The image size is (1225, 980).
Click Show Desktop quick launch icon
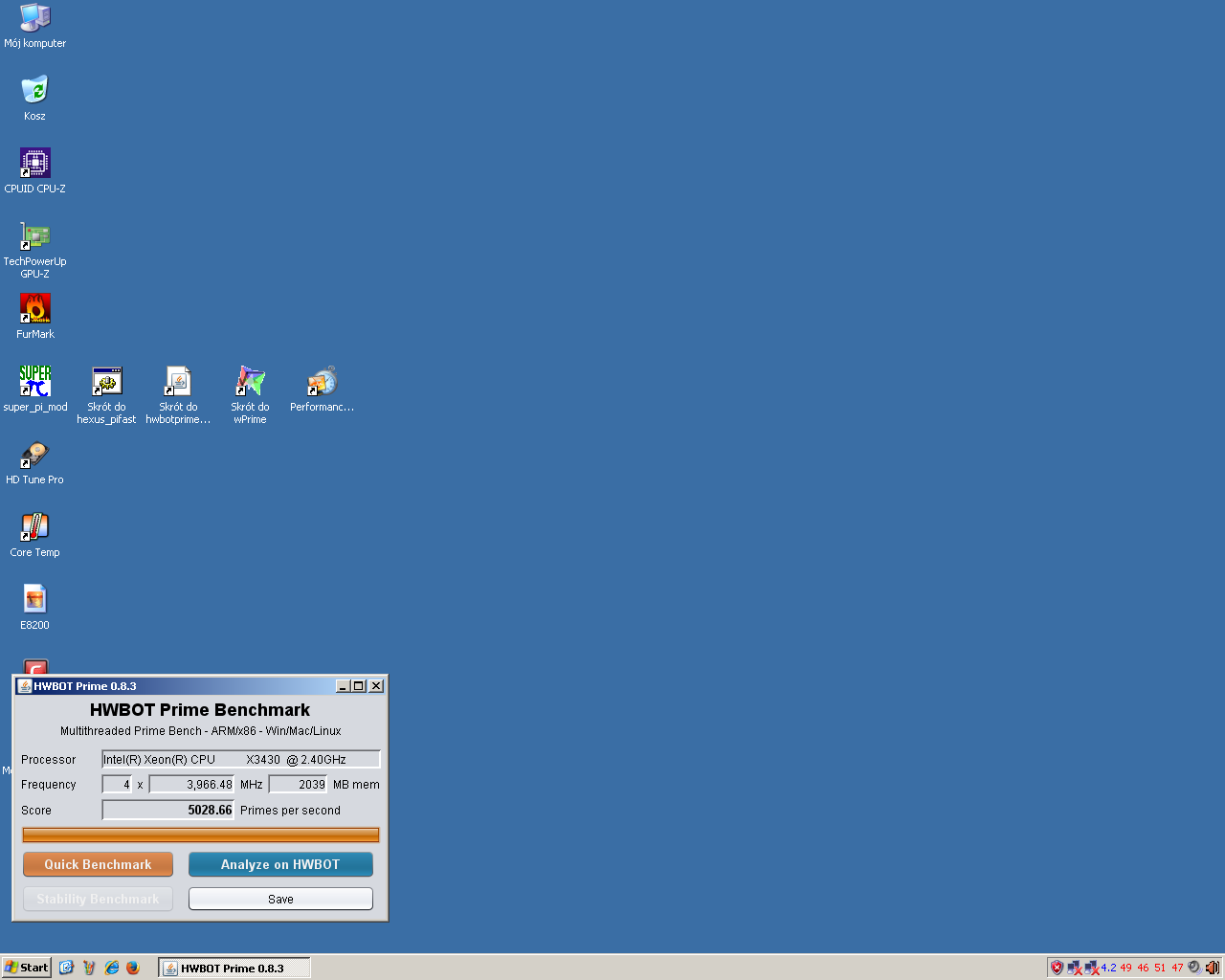66,968
